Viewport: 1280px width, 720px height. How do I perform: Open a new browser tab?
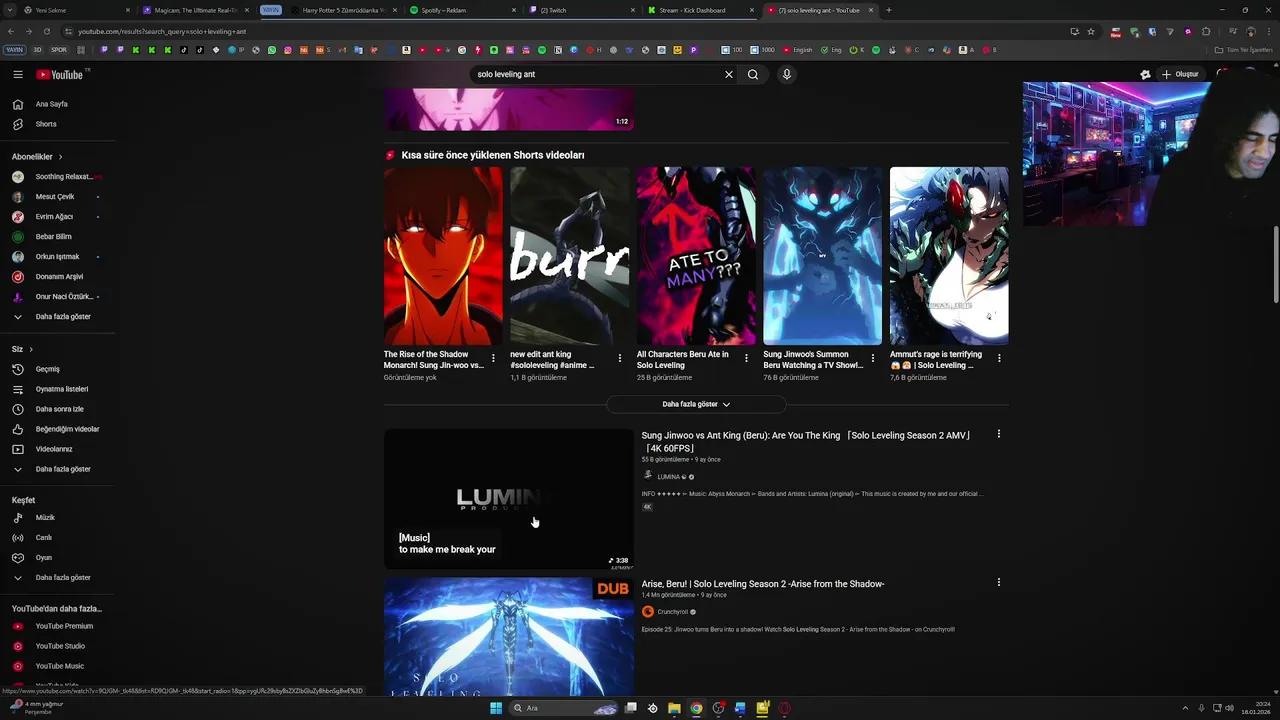coord(889,10)
